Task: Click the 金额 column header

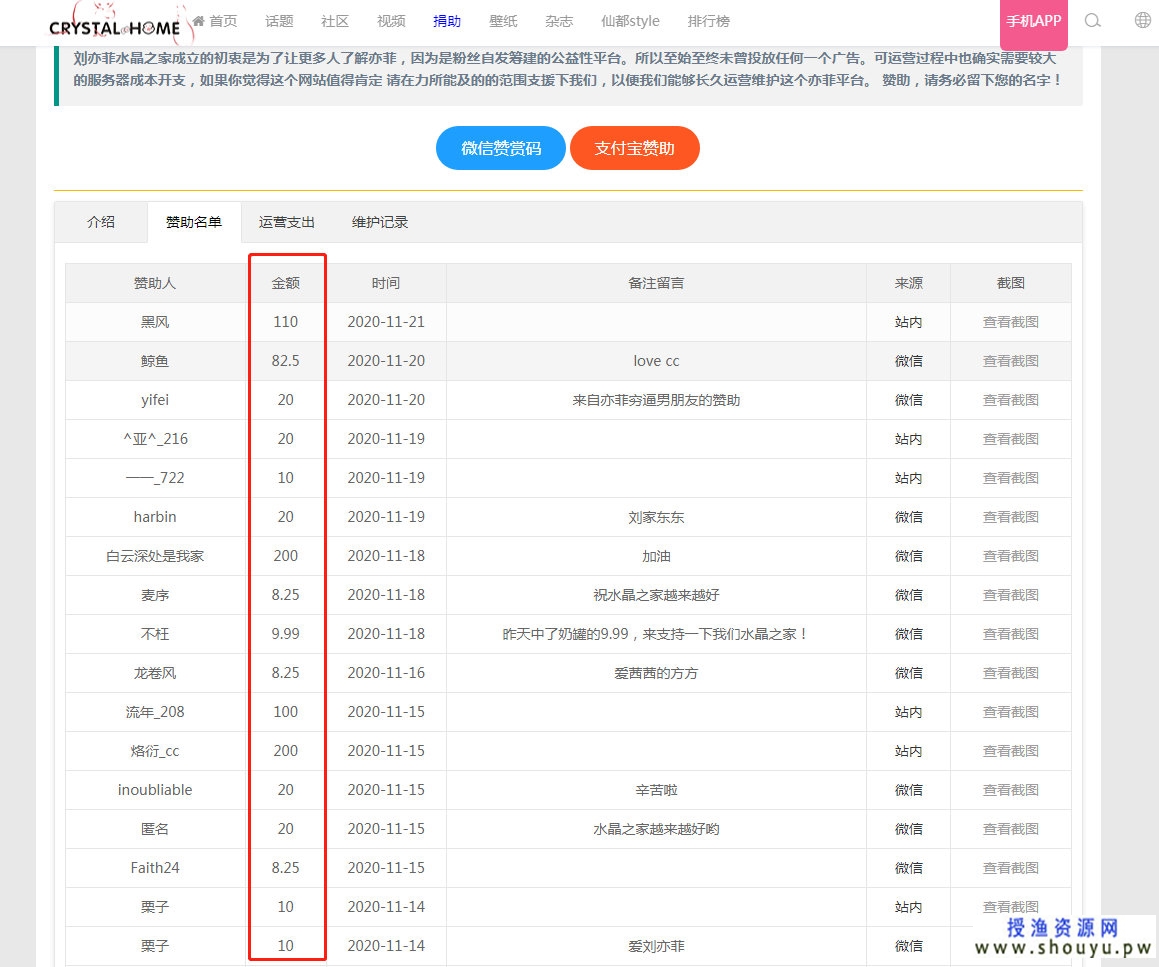Action: click(x=286, y=283)
